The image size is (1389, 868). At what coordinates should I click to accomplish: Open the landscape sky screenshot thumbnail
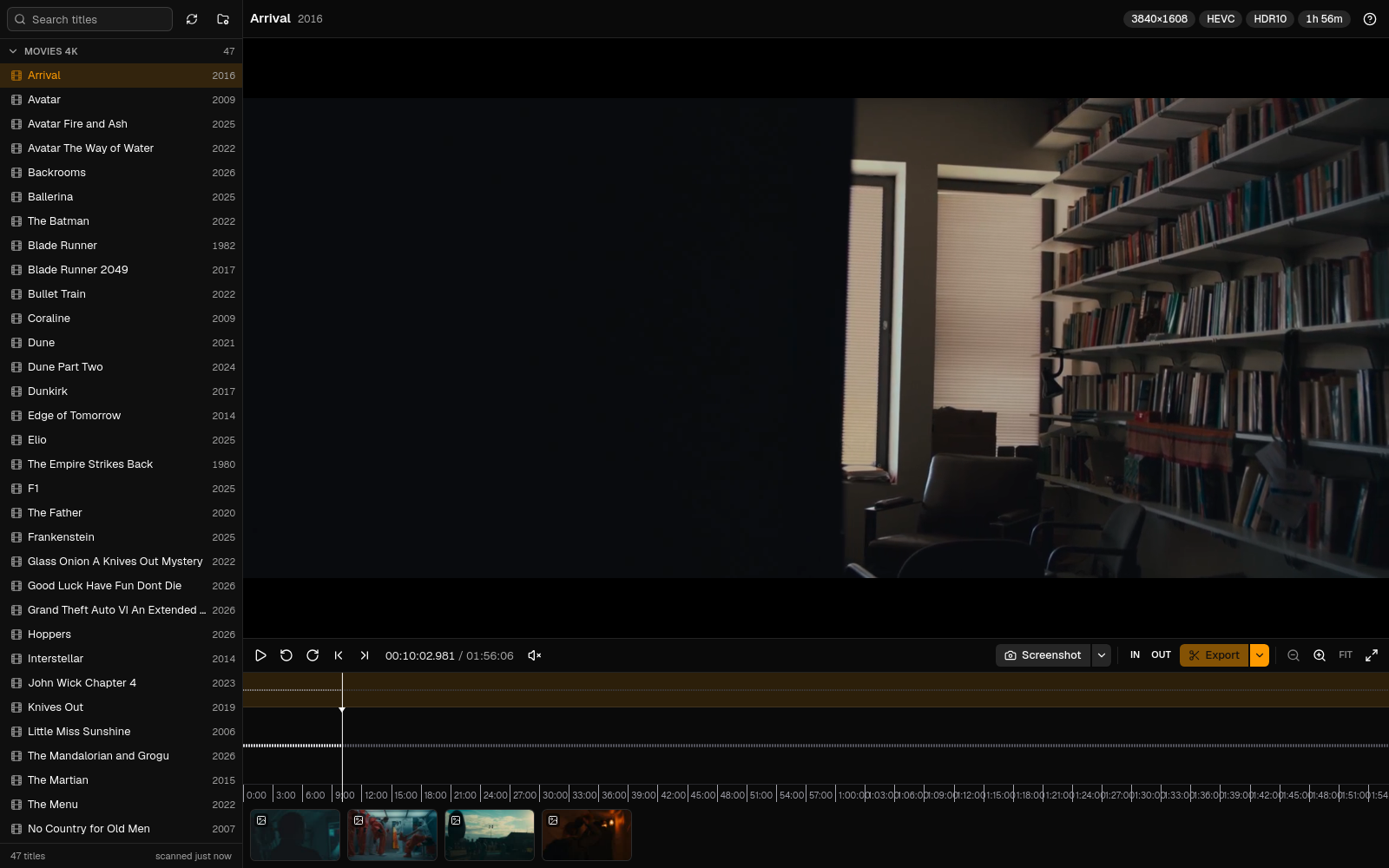[490, 835]
